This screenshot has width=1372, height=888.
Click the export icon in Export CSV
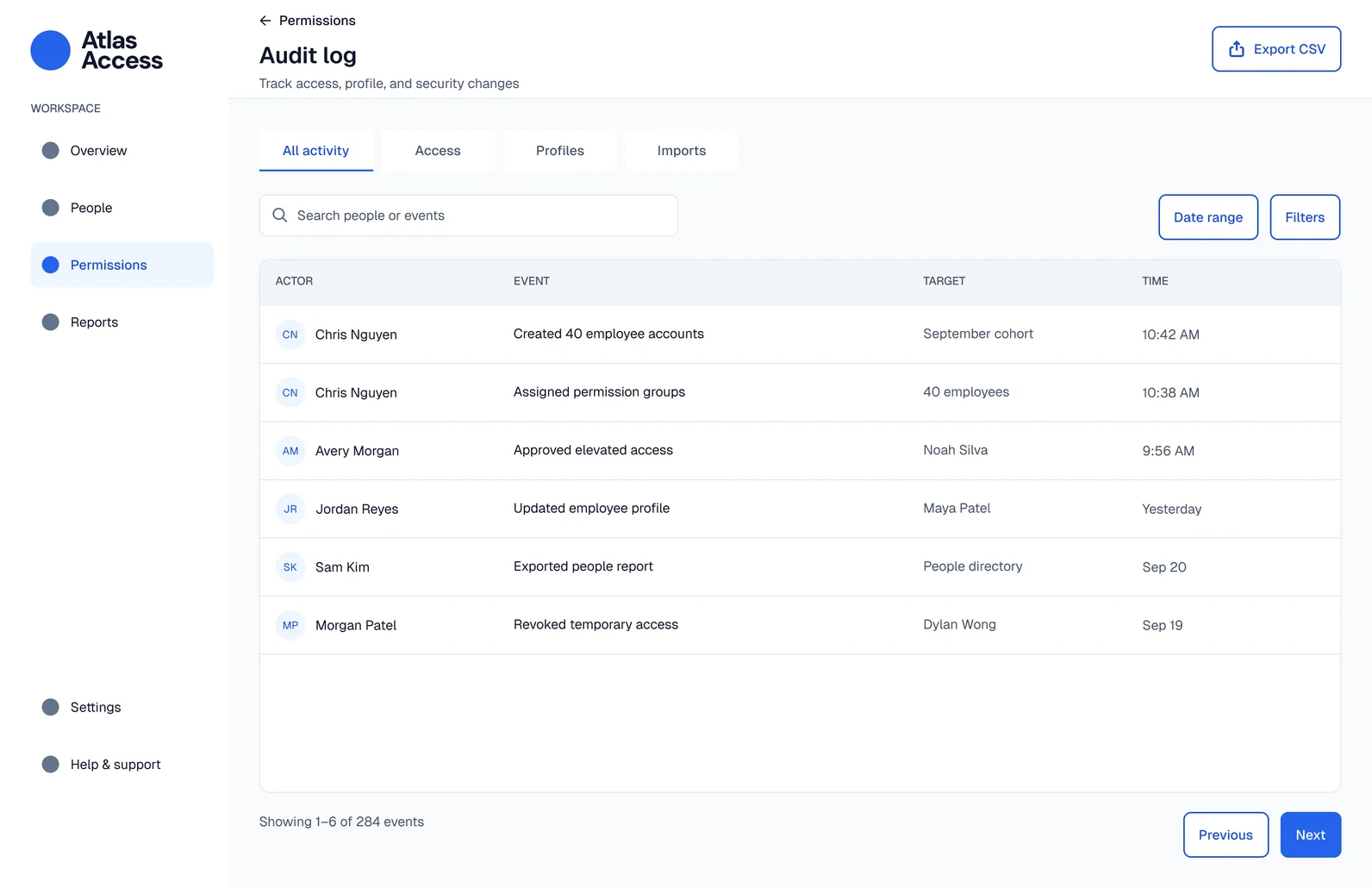point(1237,49)
